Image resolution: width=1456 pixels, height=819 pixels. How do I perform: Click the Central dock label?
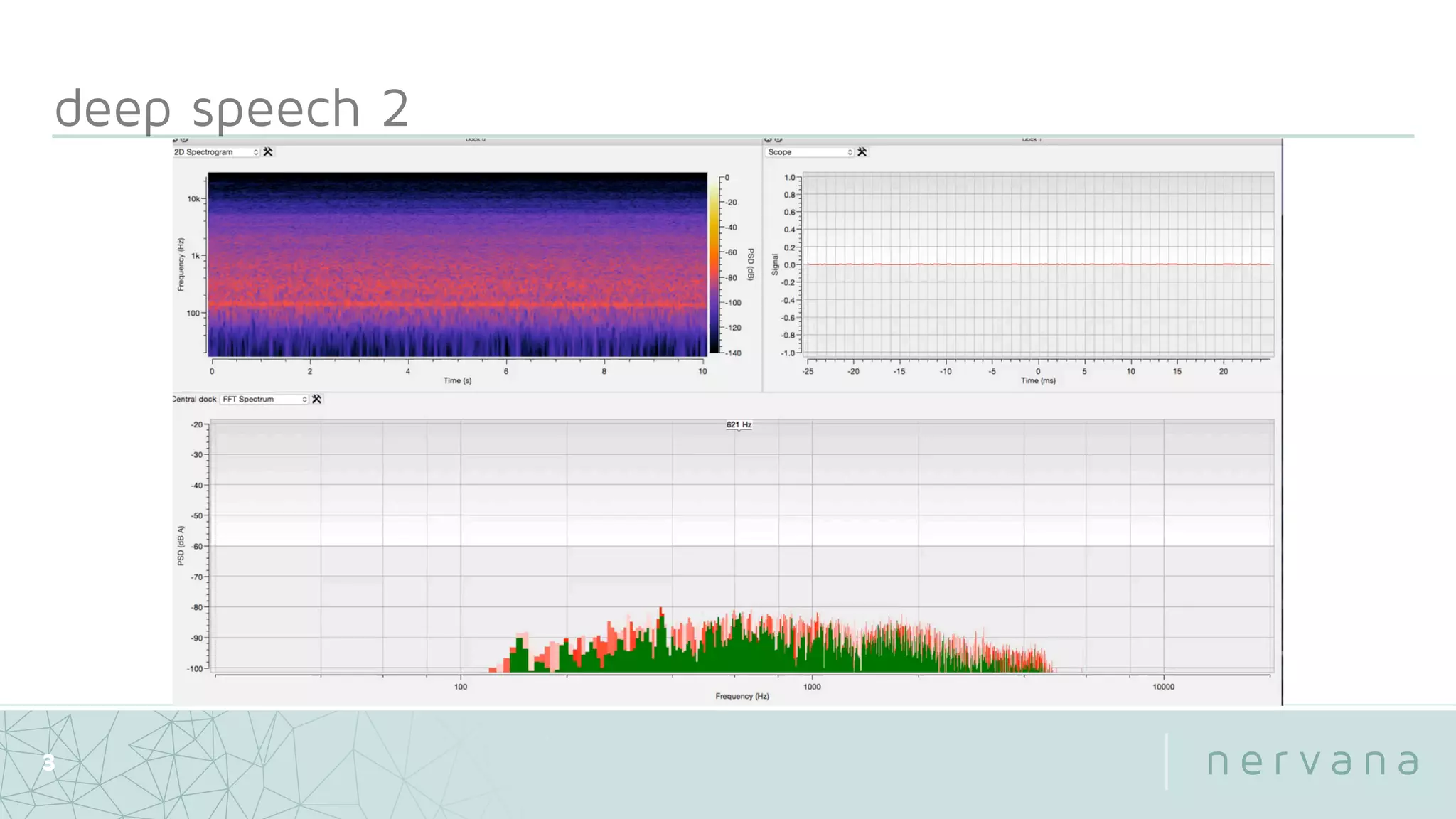194,400
